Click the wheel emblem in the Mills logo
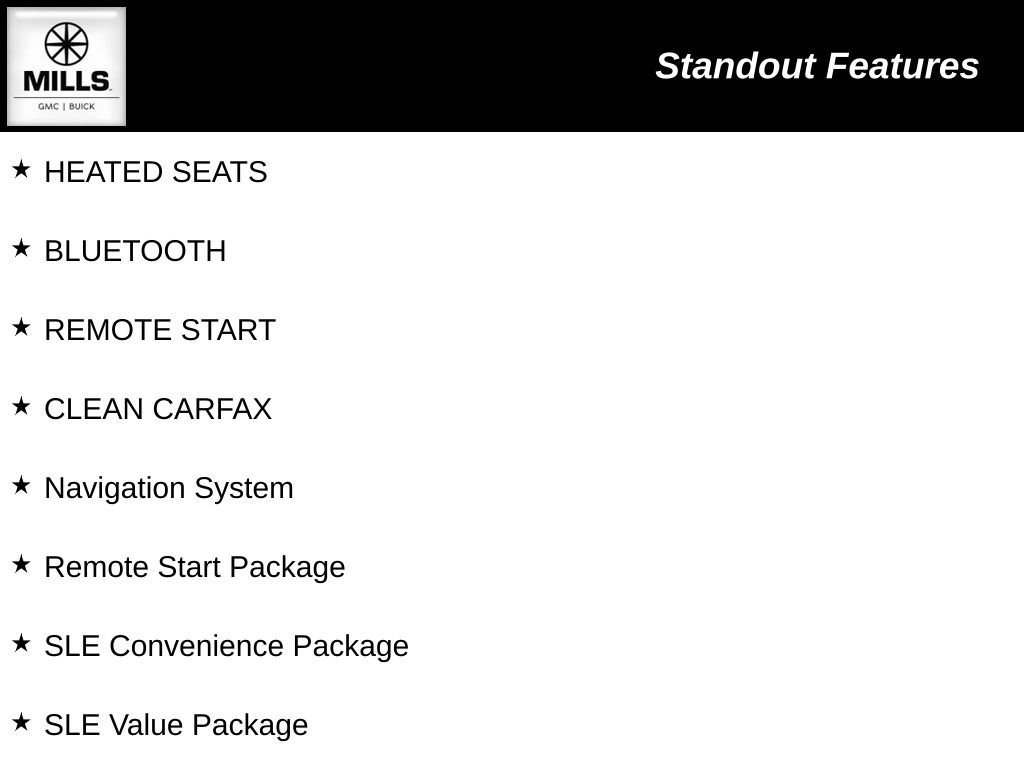1024x768 pixels. (x=67, y=44)
